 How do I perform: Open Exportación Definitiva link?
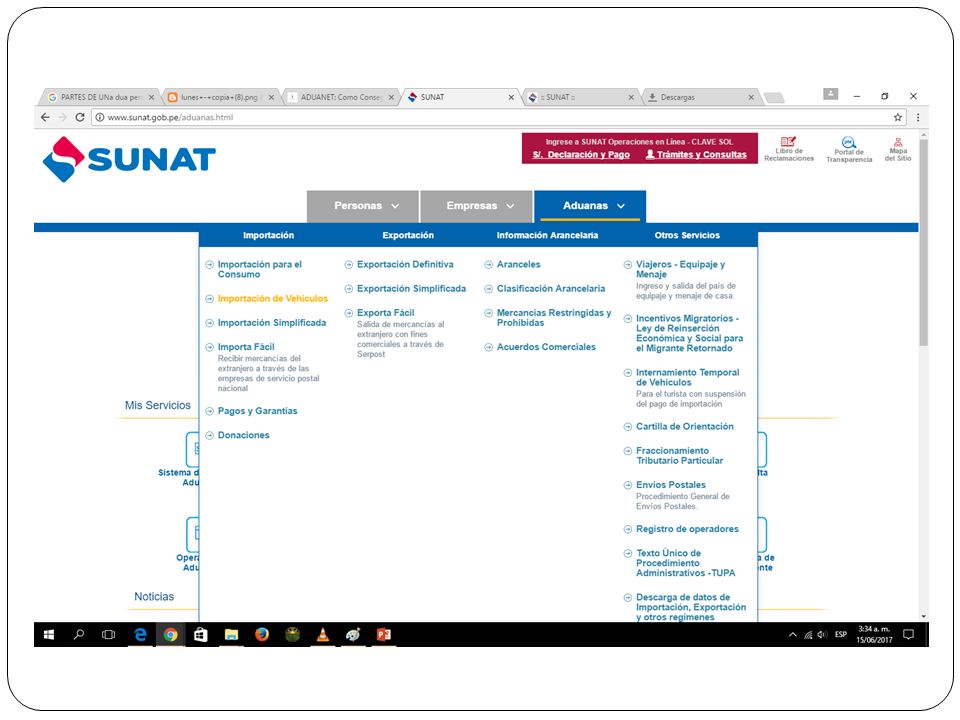405,264
